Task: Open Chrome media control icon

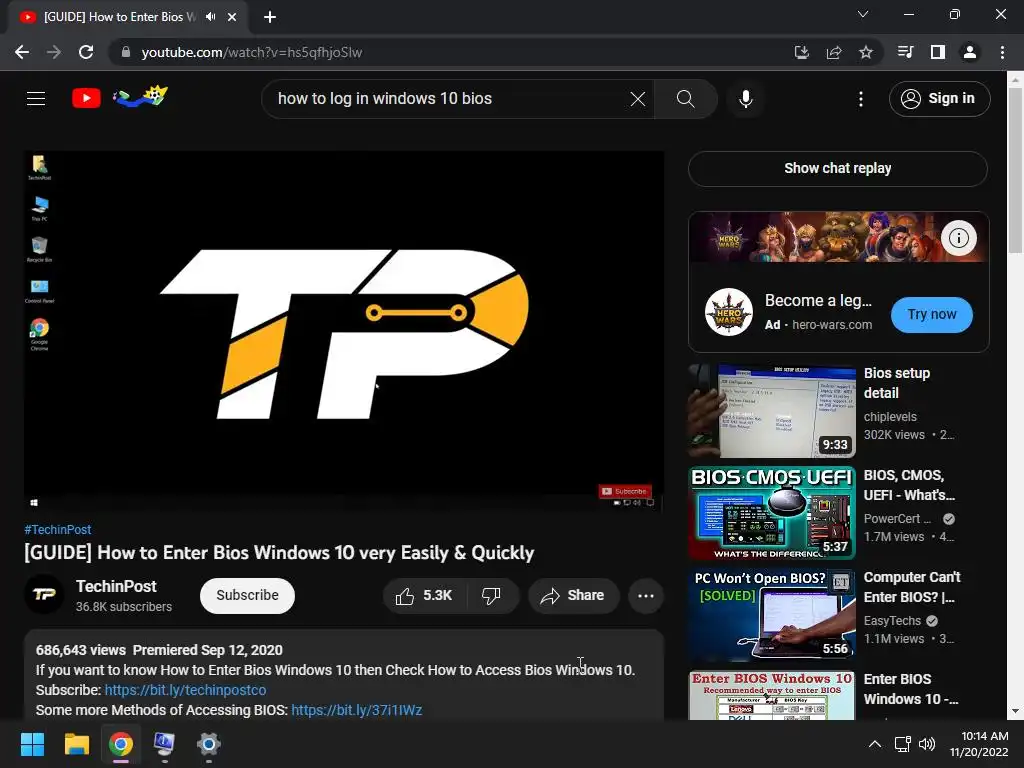Action: [x=905, y=52]
